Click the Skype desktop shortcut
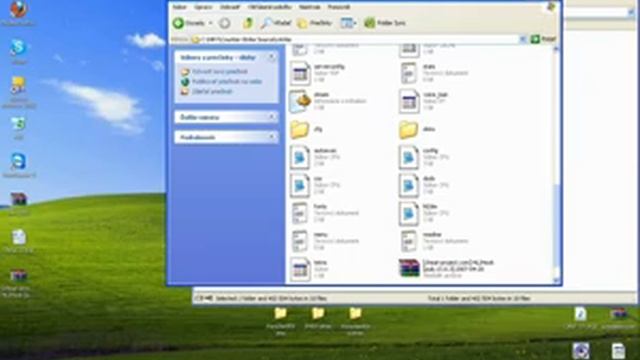 (x=18, y=47)
